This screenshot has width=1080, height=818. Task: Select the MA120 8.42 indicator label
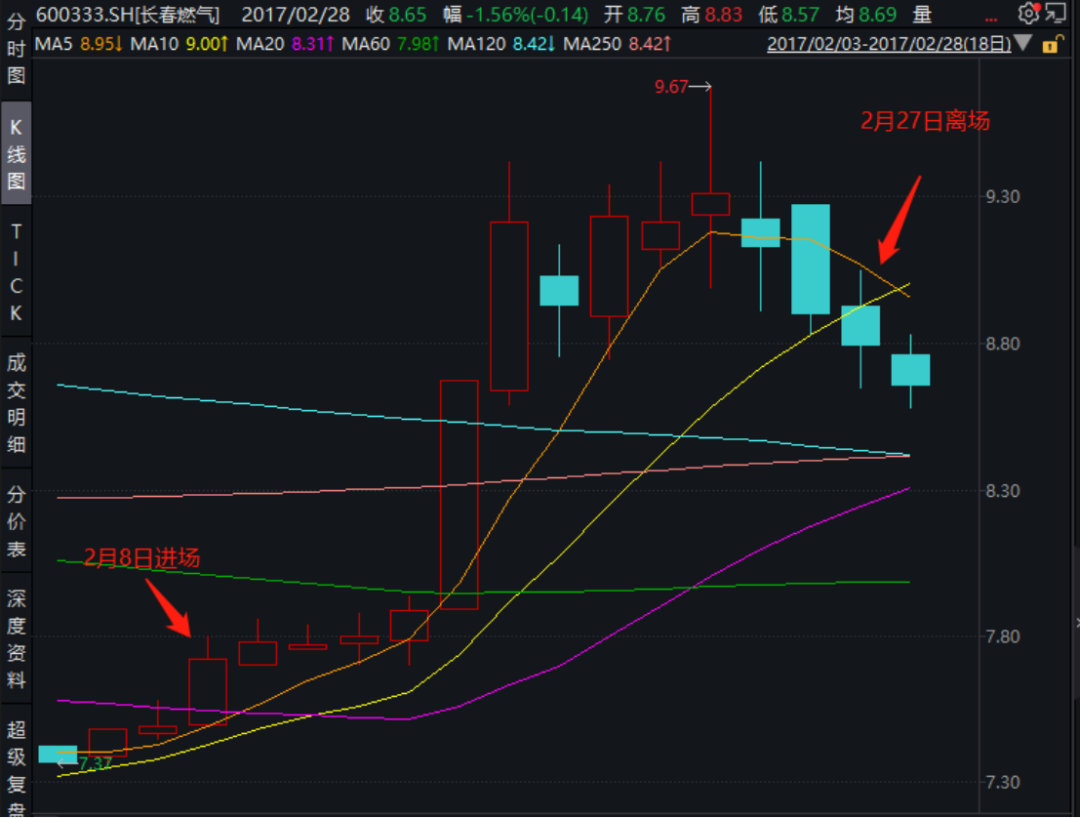(501, 44)
